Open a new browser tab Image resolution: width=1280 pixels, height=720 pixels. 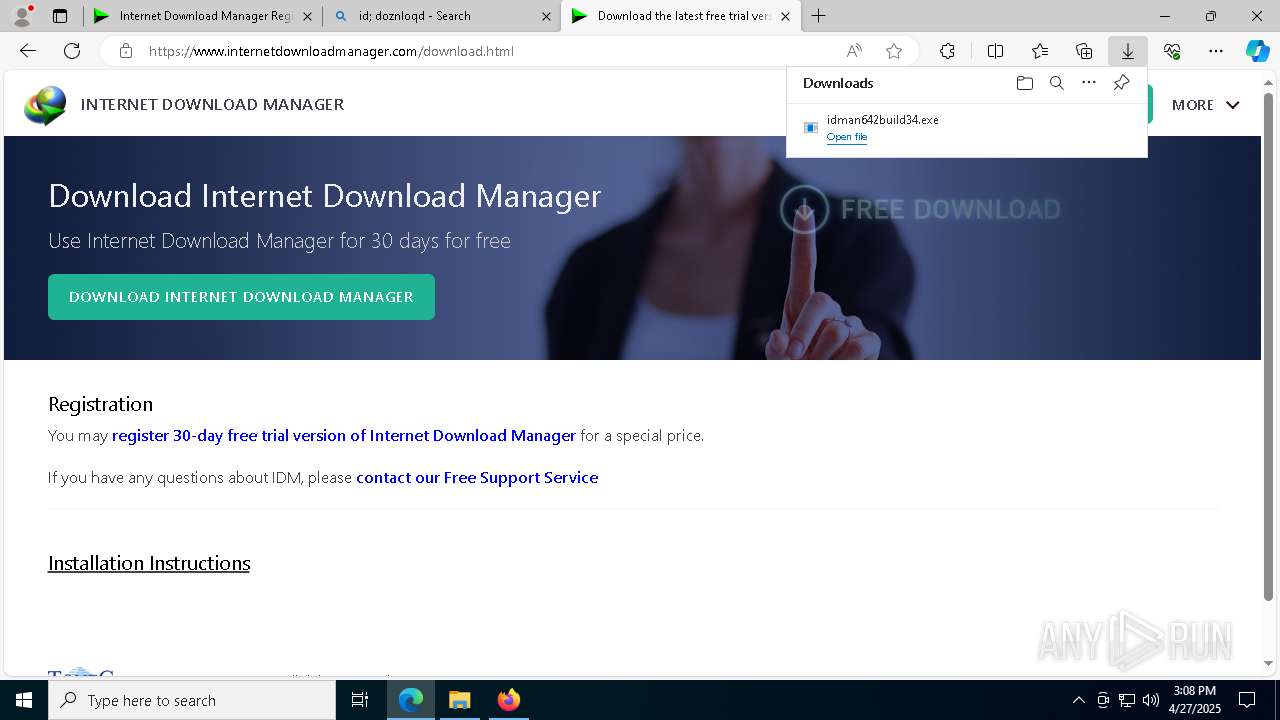click(819, 16)
